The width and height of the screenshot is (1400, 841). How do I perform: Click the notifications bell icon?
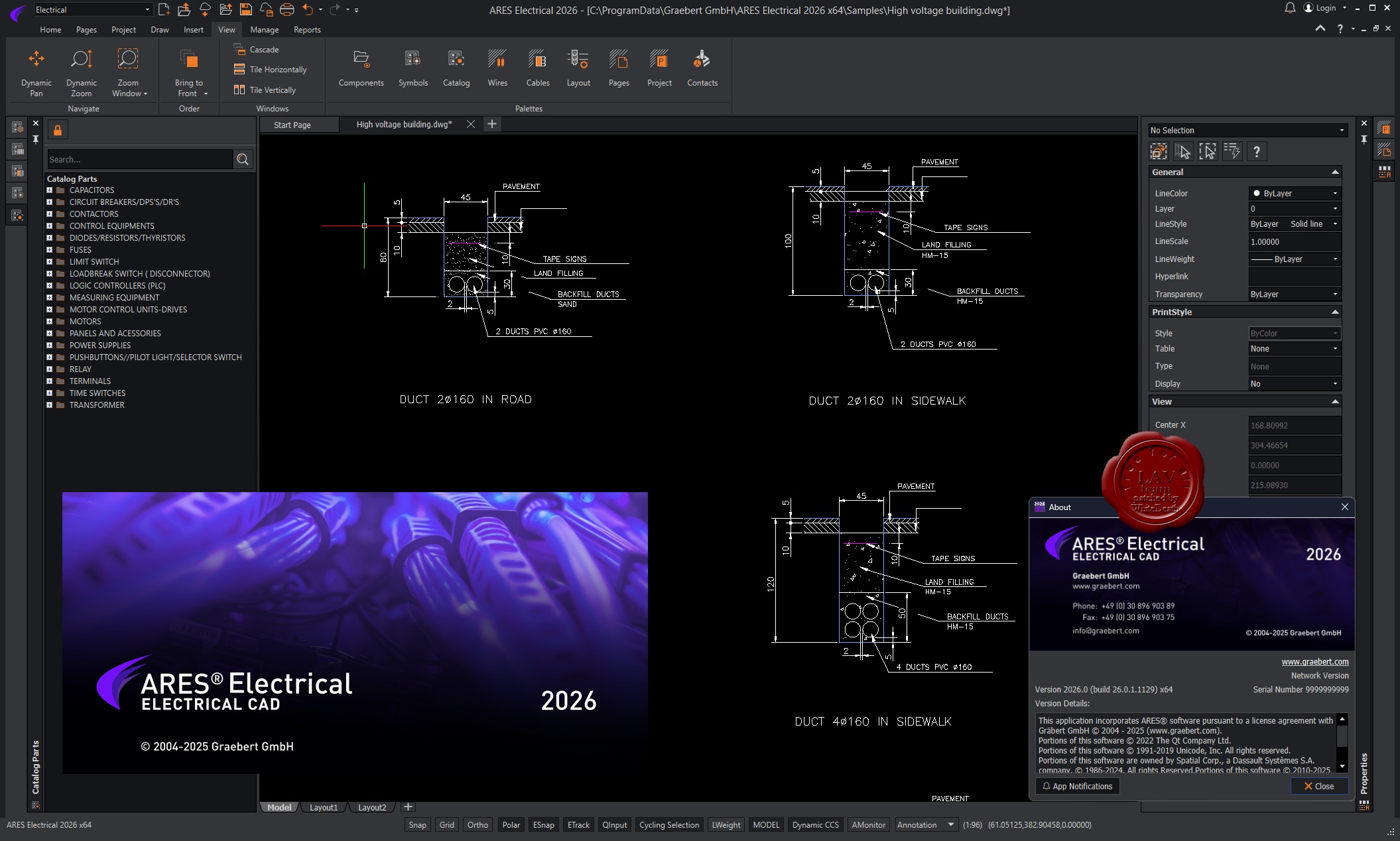pyautogui.click(x=1290, y=8)
